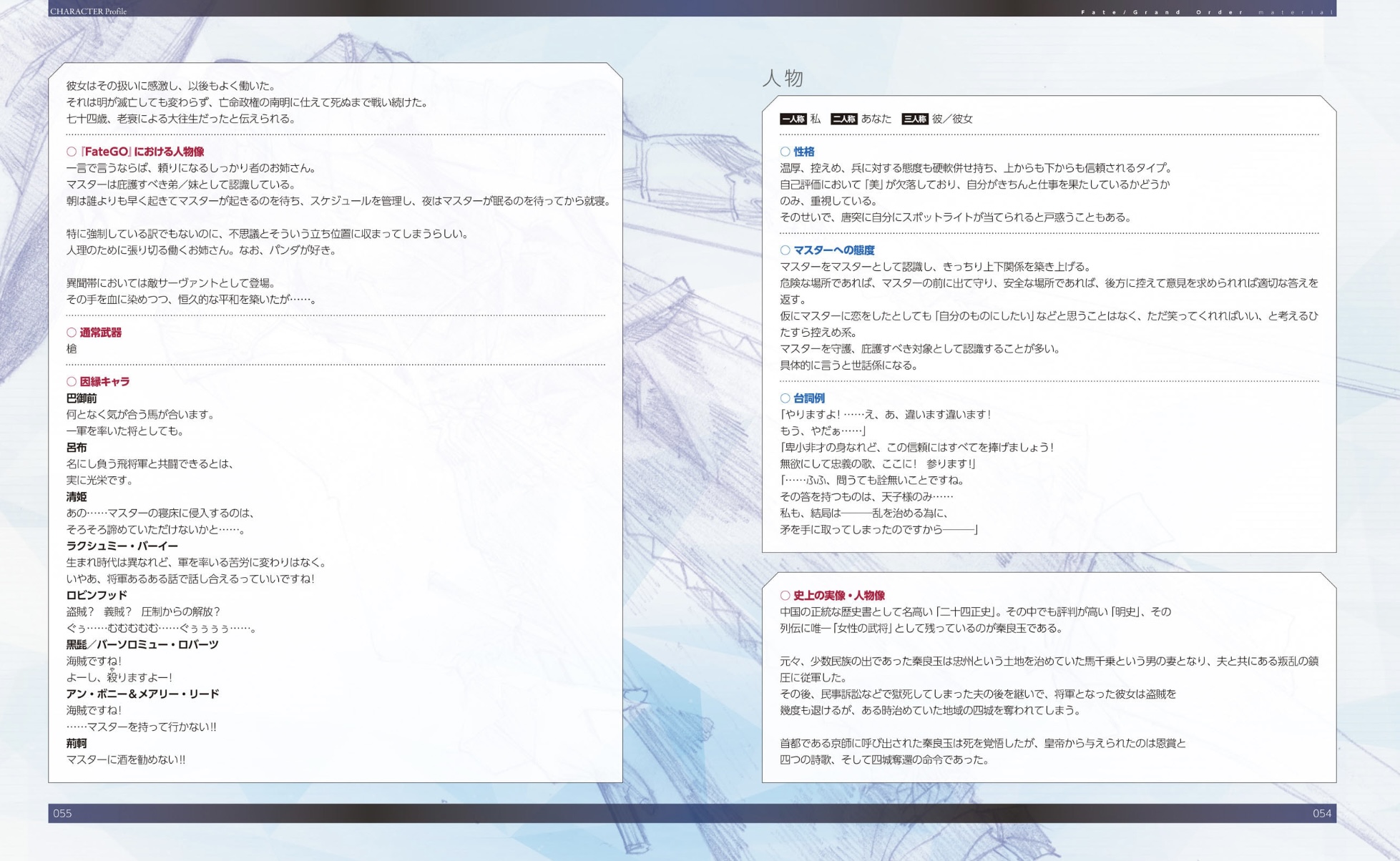Image resolution: width=1400 pixels, height=861 pixels.
Task: Click the 三人称 black label badge
Action: pyautogui.click(x=914, y=119)
